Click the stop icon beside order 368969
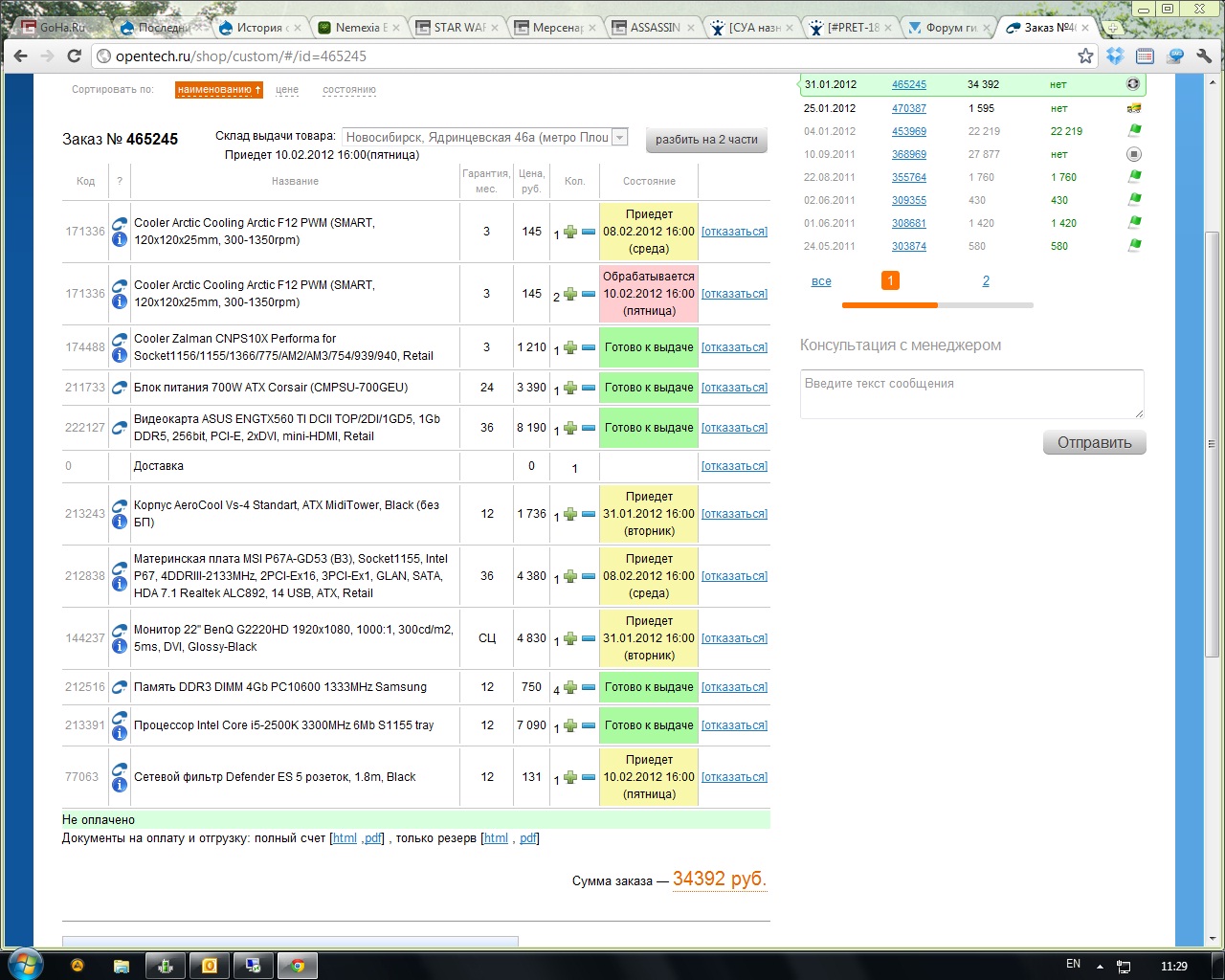 click(x=1133, y=154)
